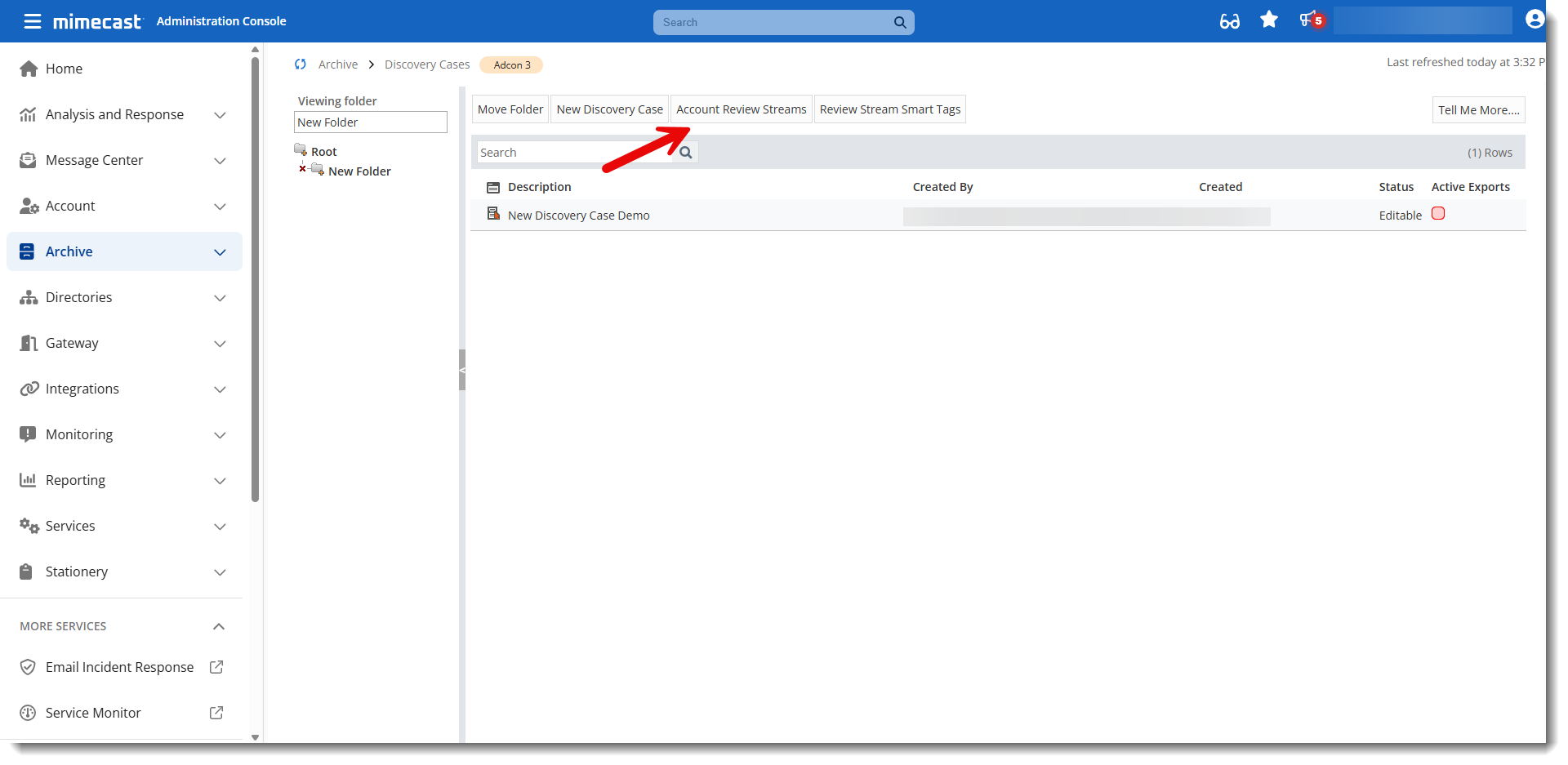
Task: Go to Home in the sidebar
Action: (x=64, y=69)
